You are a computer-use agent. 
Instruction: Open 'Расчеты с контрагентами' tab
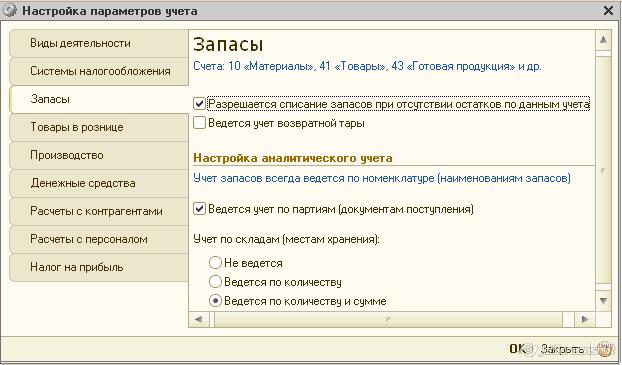point(99,211)
